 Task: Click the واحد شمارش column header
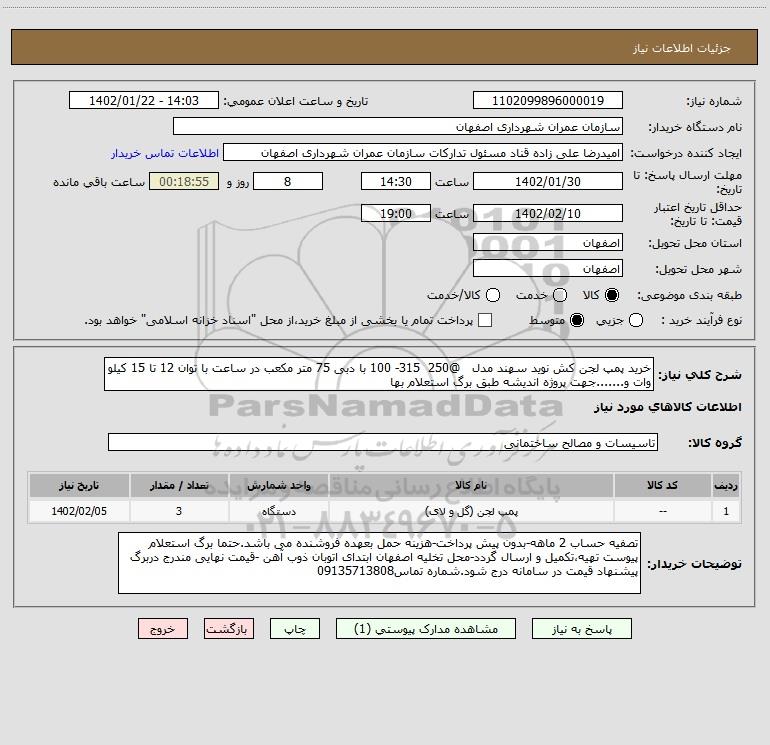[278, 485]
